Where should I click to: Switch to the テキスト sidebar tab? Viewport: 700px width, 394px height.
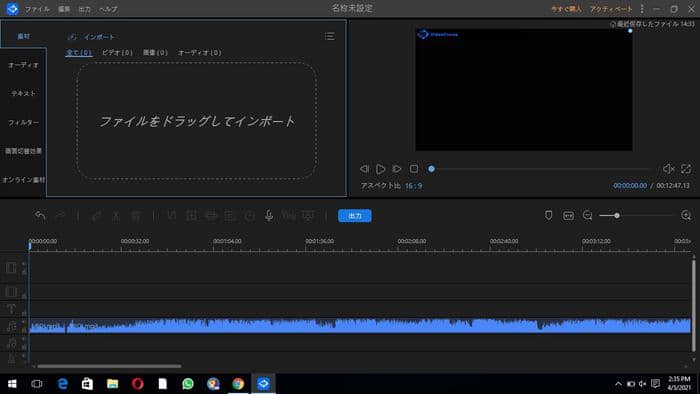coord(23,93)
